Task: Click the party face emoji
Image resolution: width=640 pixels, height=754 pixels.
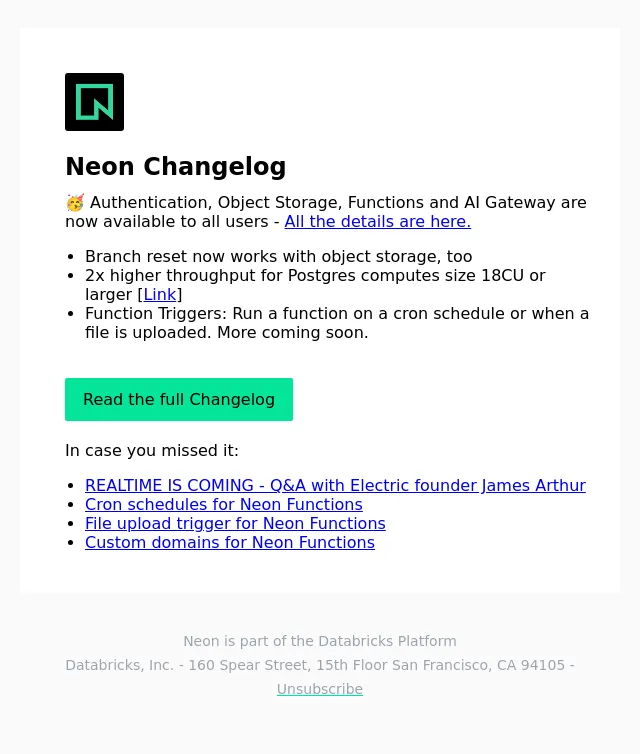Action: pyautogui.click(x=75, y=202)
